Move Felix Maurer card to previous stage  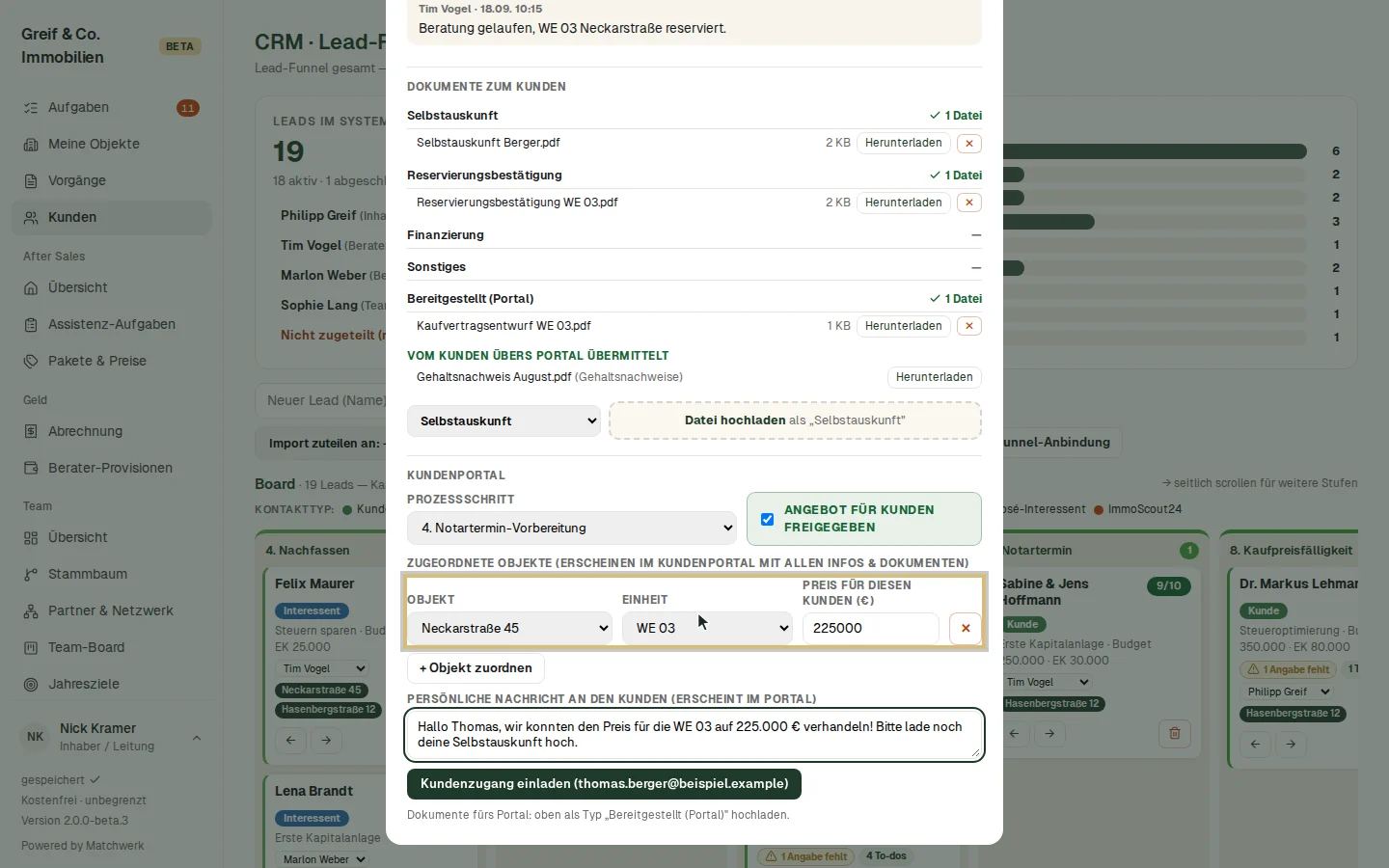coord(290,741)
